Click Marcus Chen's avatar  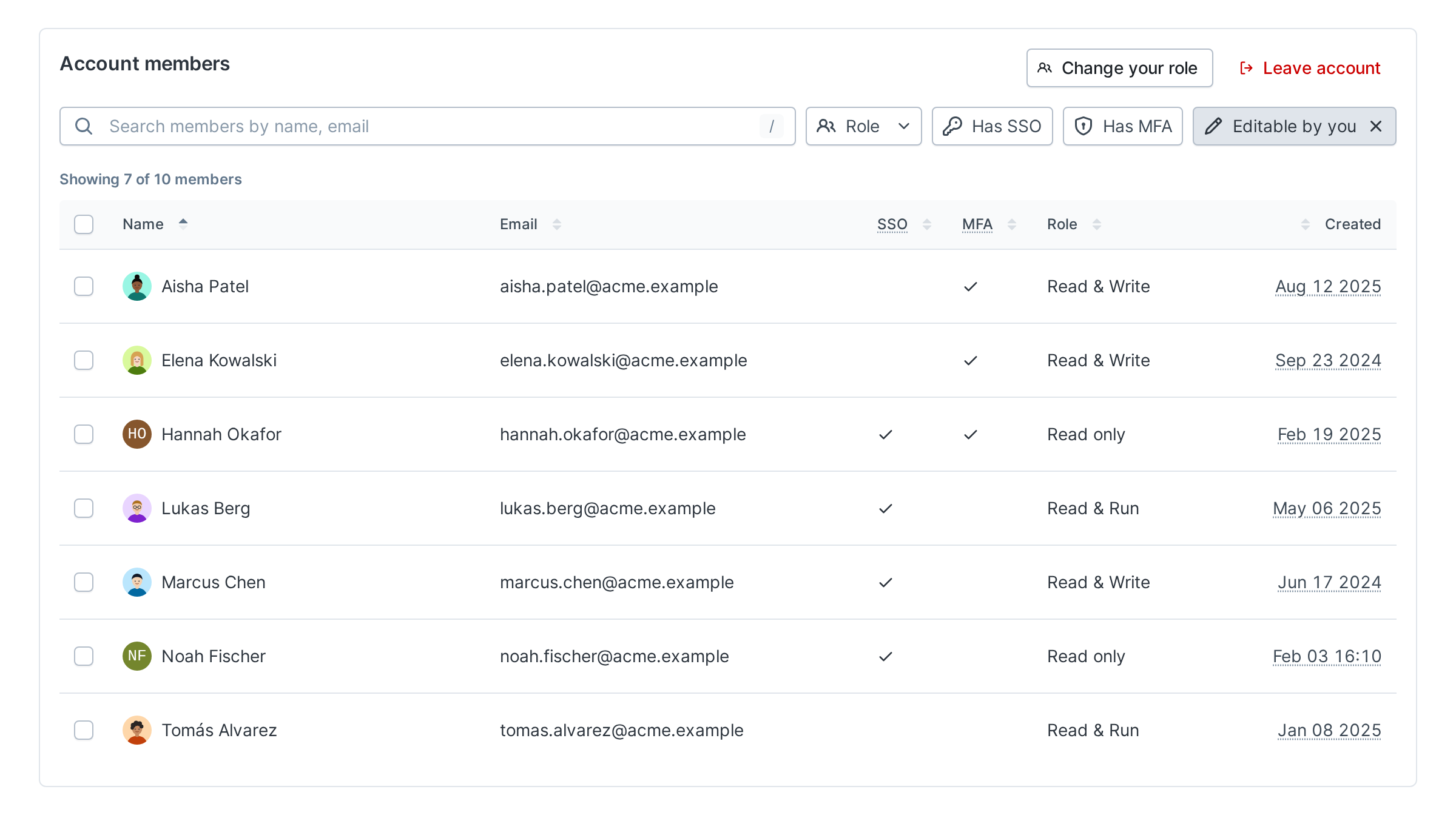137,582
